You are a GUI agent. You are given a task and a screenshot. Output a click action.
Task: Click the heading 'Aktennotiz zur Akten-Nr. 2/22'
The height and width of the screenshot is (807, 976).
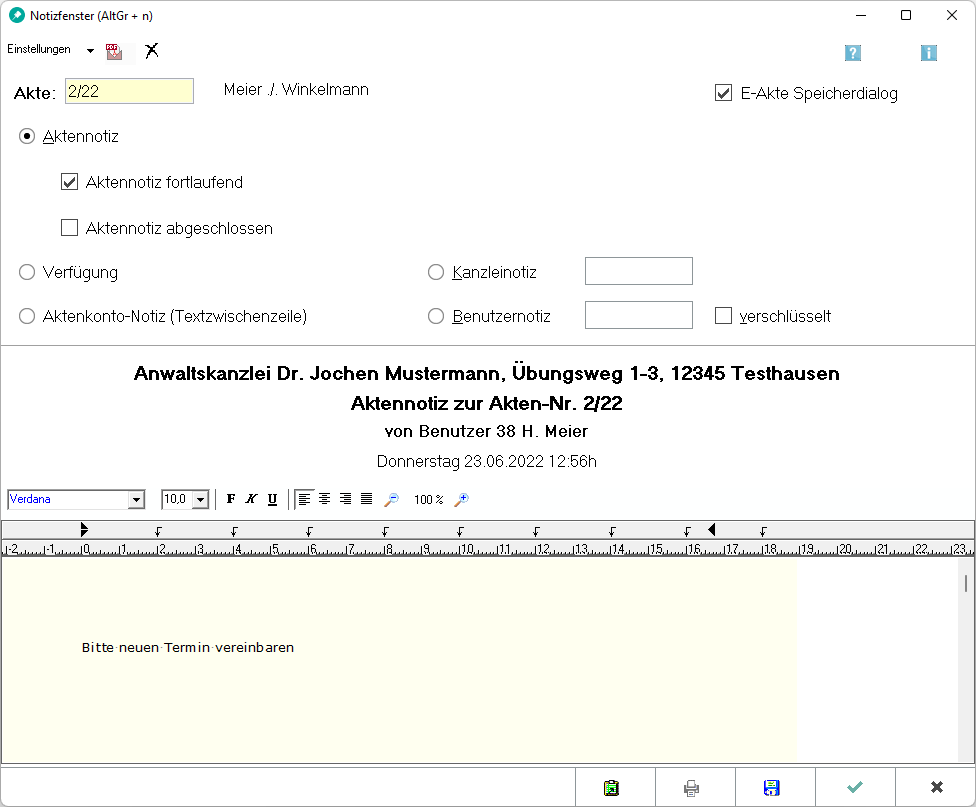(487, 404)
